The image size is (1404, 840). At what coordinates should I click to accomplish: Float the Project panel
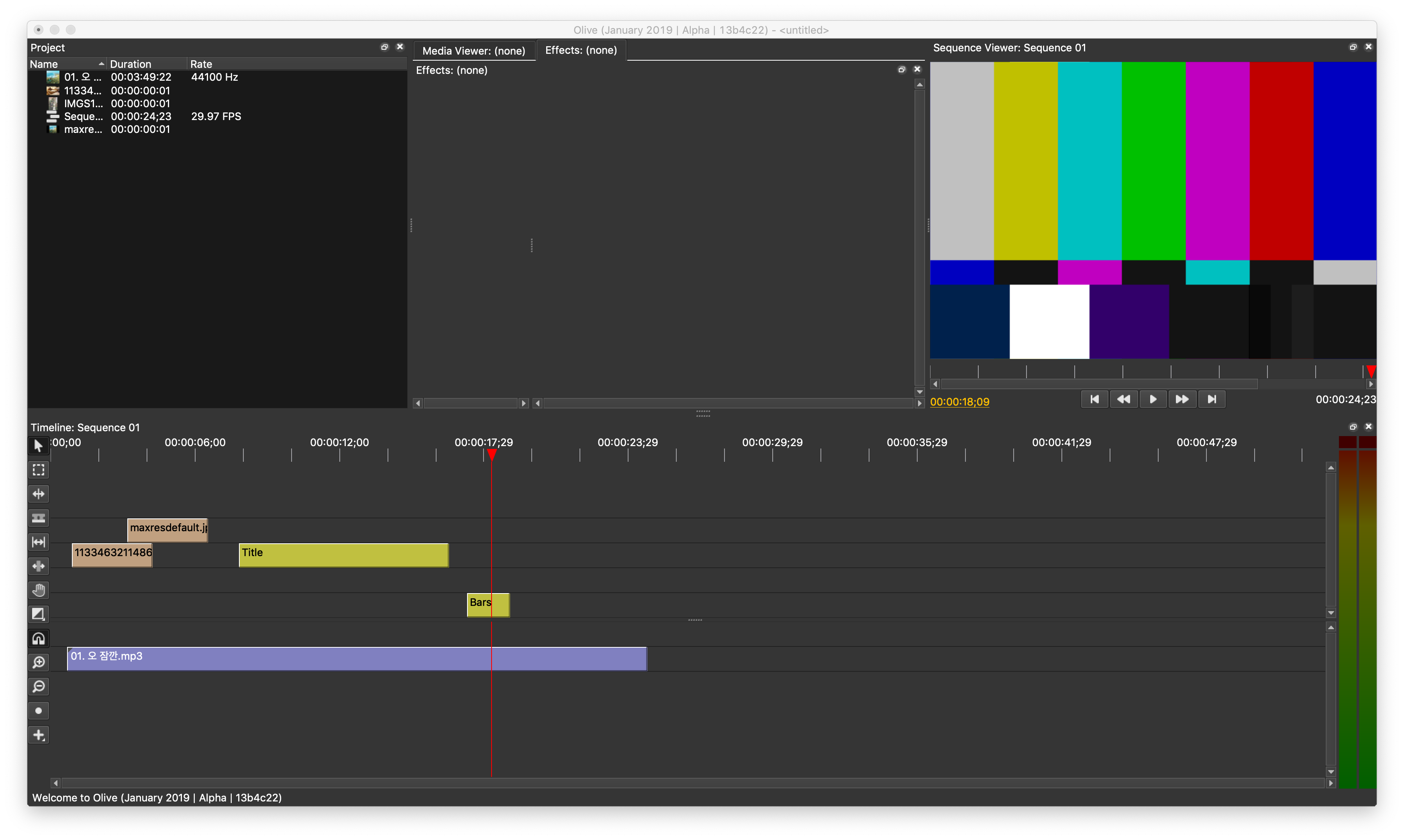pyautogui.click(x=384, y=47)
